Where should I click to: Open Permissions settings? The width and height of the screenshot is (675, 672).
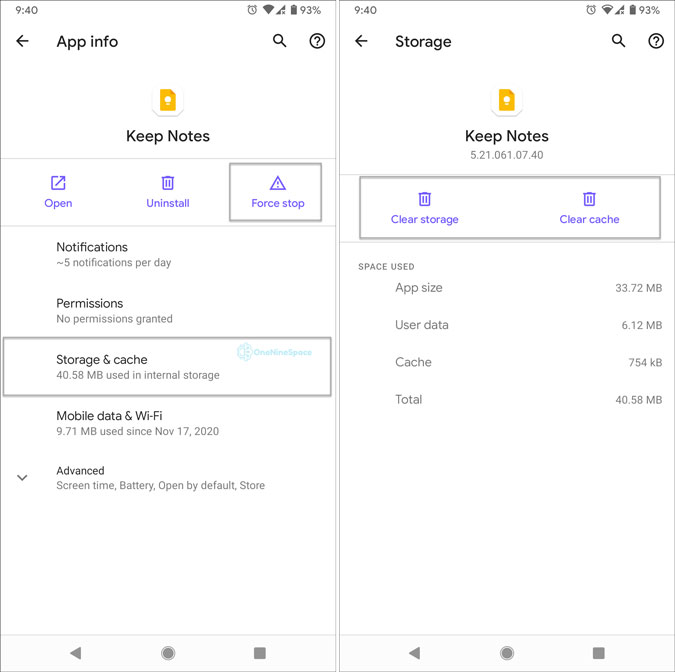click(x=168, y=311)
